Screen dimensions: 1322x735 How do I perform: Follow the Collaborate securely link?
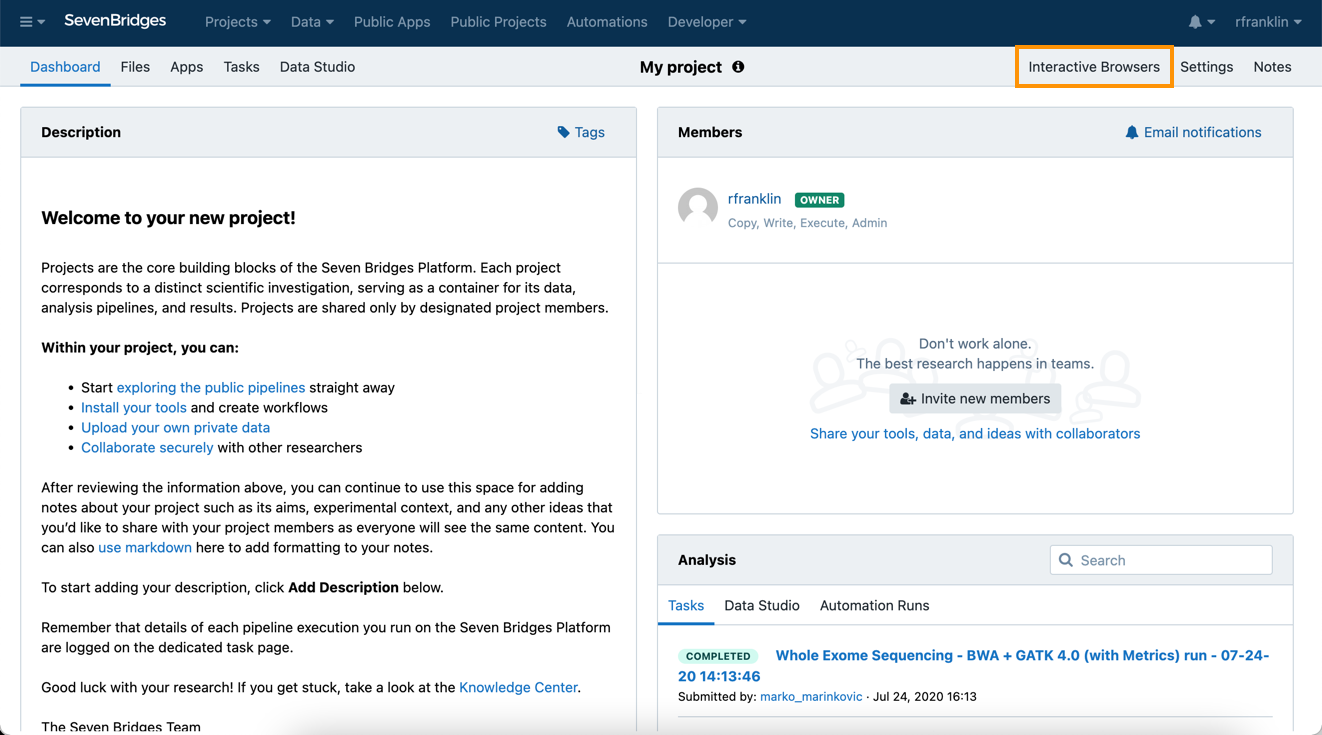pos(147,447)
